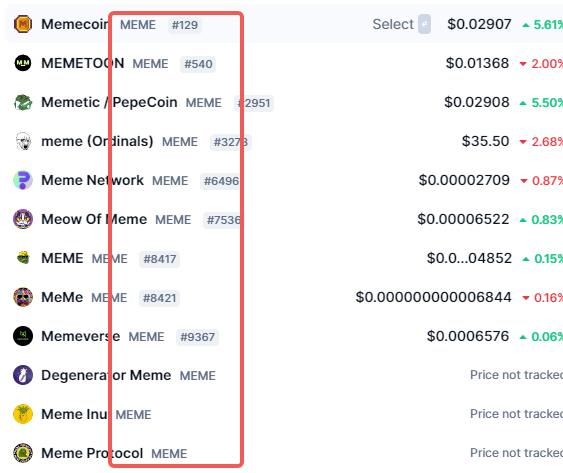This screenshot has height=473, width=563.
Task: Click the Meme Inu yellow icon
Action: pyautogui.click(x=23, y=414)
